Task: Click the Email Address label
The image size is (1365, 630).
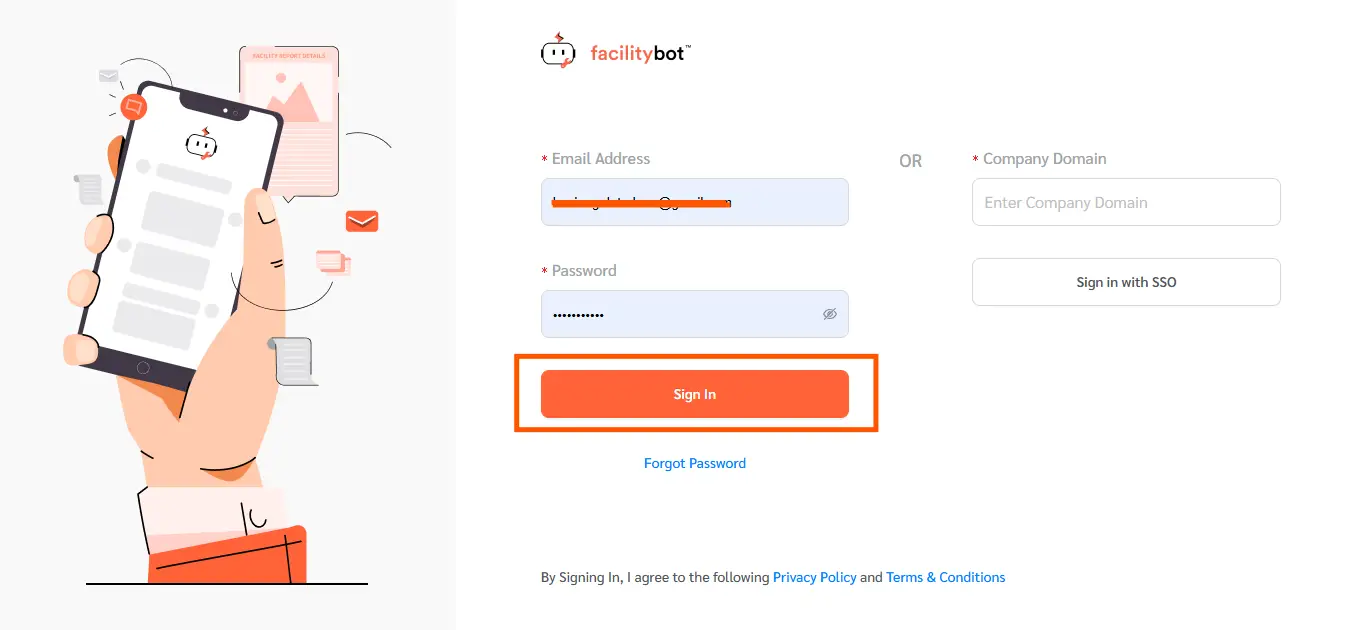Action: pos(601,159)
